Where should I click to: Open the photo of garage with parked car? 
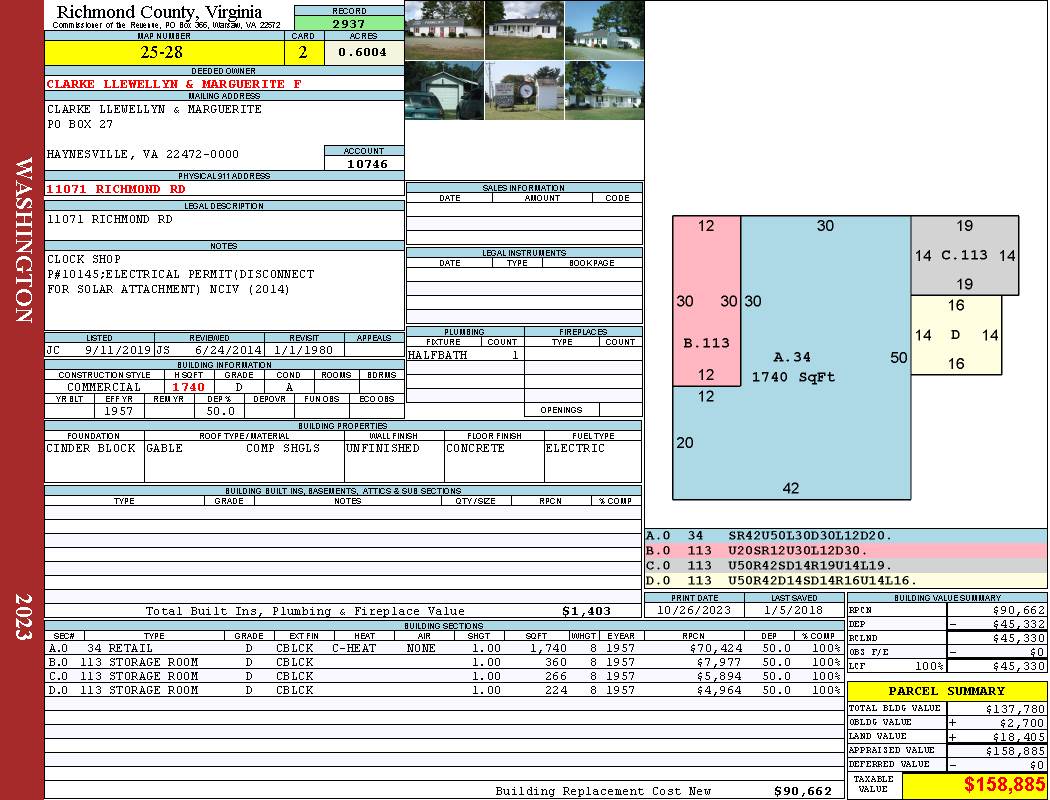click(x=445, y=90)
